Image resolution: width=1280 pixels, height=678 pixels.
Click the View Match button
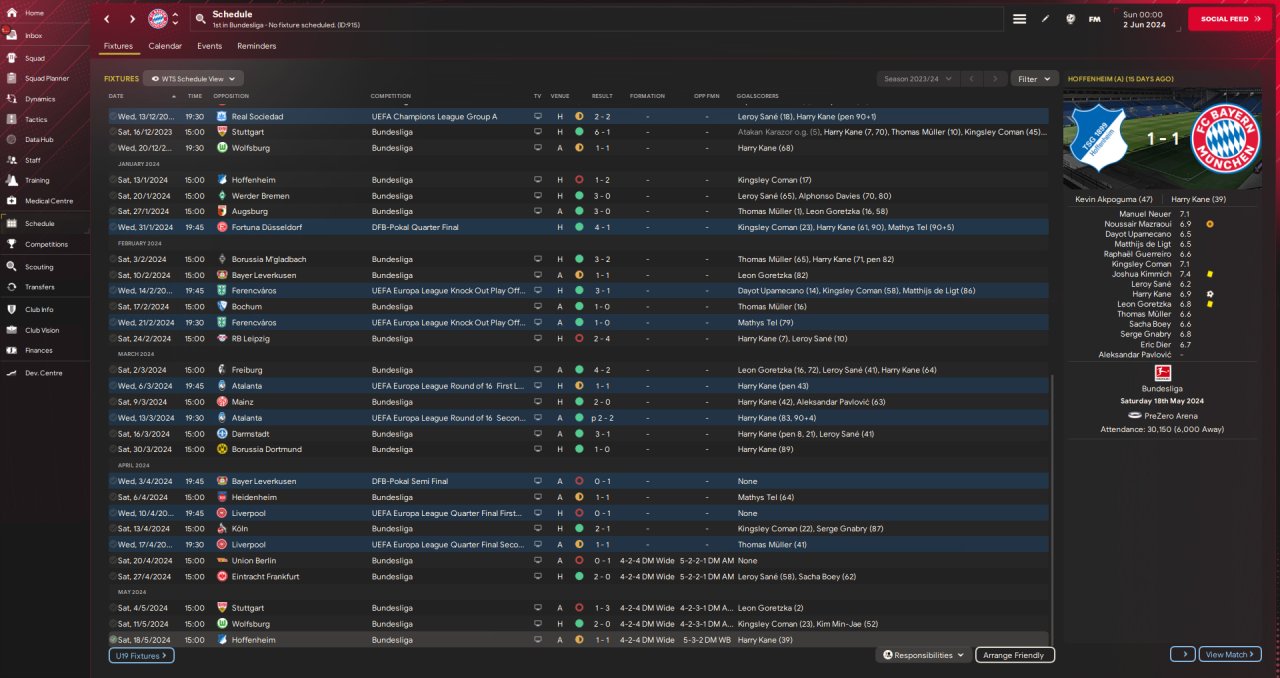click(1230, 654)
